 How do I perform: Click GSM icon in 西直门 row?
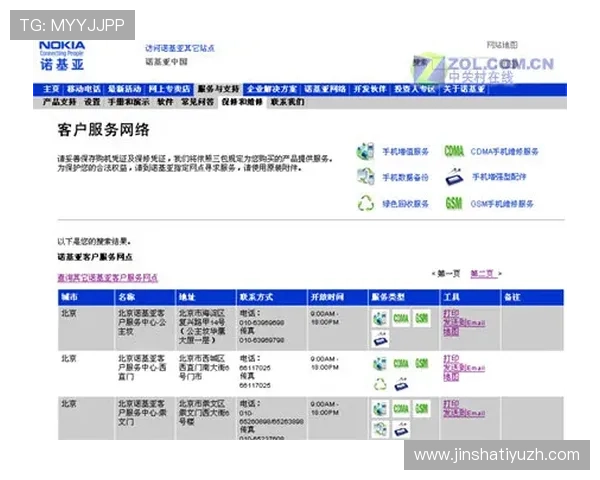(x=422, y=363)
